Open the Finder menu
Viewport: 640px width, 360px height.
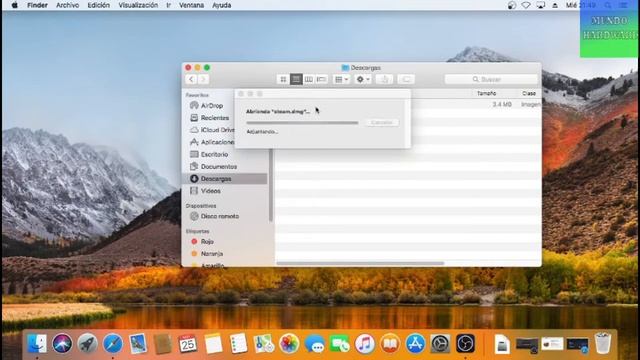(x=37, y=5)
